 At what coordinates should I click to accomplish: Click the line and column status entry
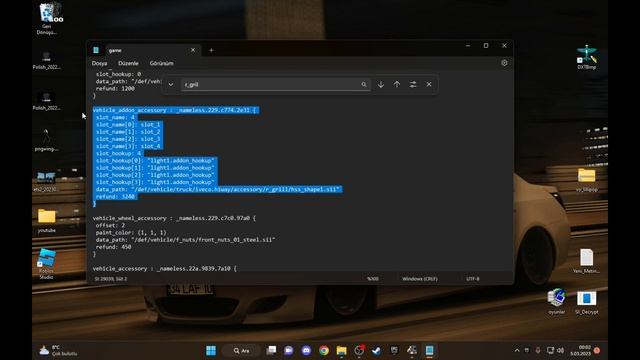111,279
